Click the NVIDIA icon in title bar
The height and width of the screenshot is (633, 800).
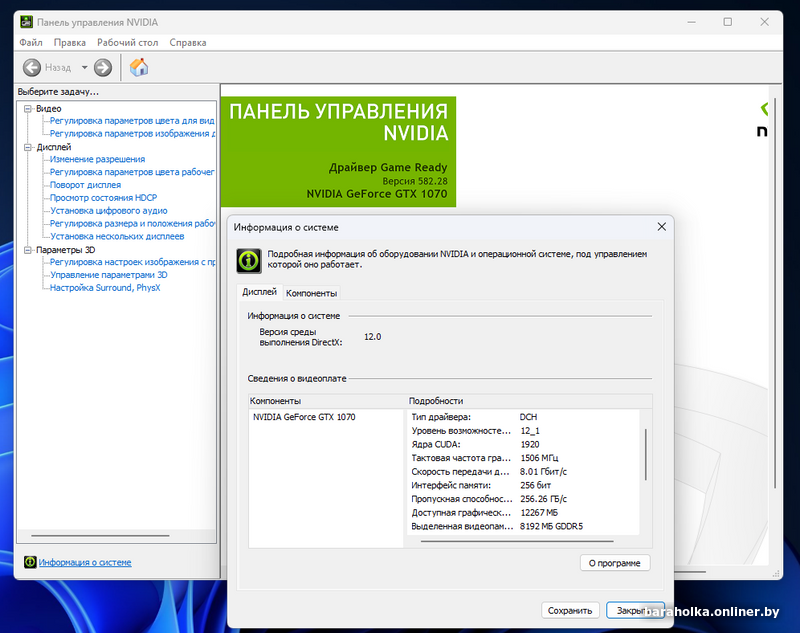click(26, 22)
